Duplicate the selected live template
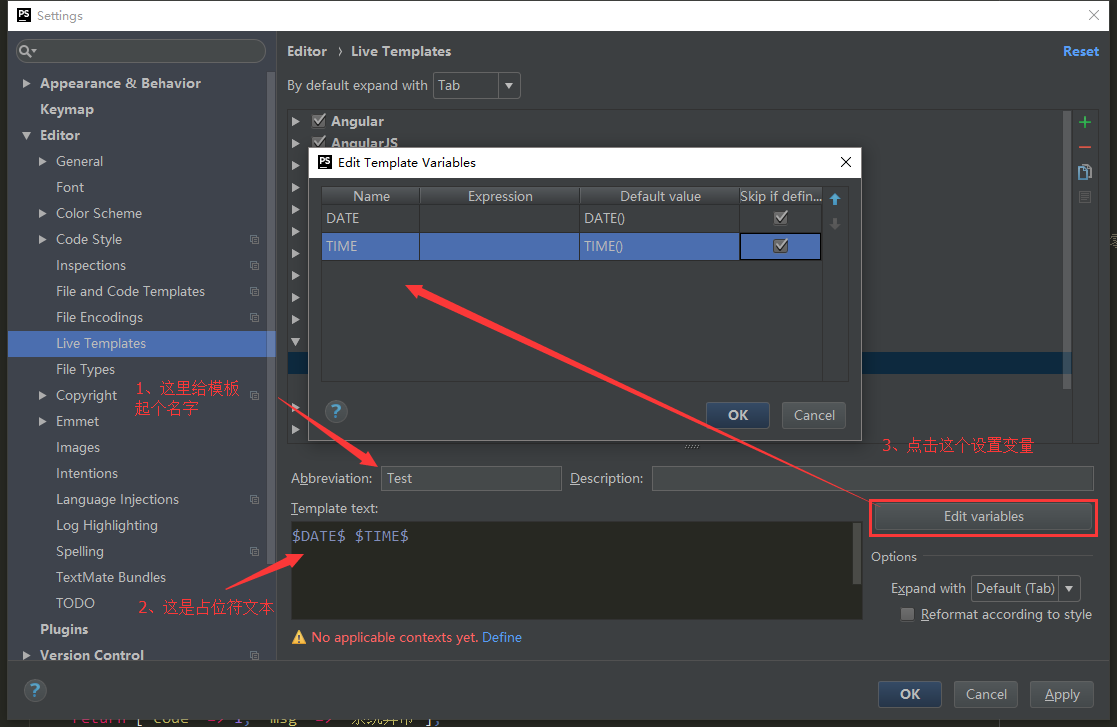 tap(1084, 170)
